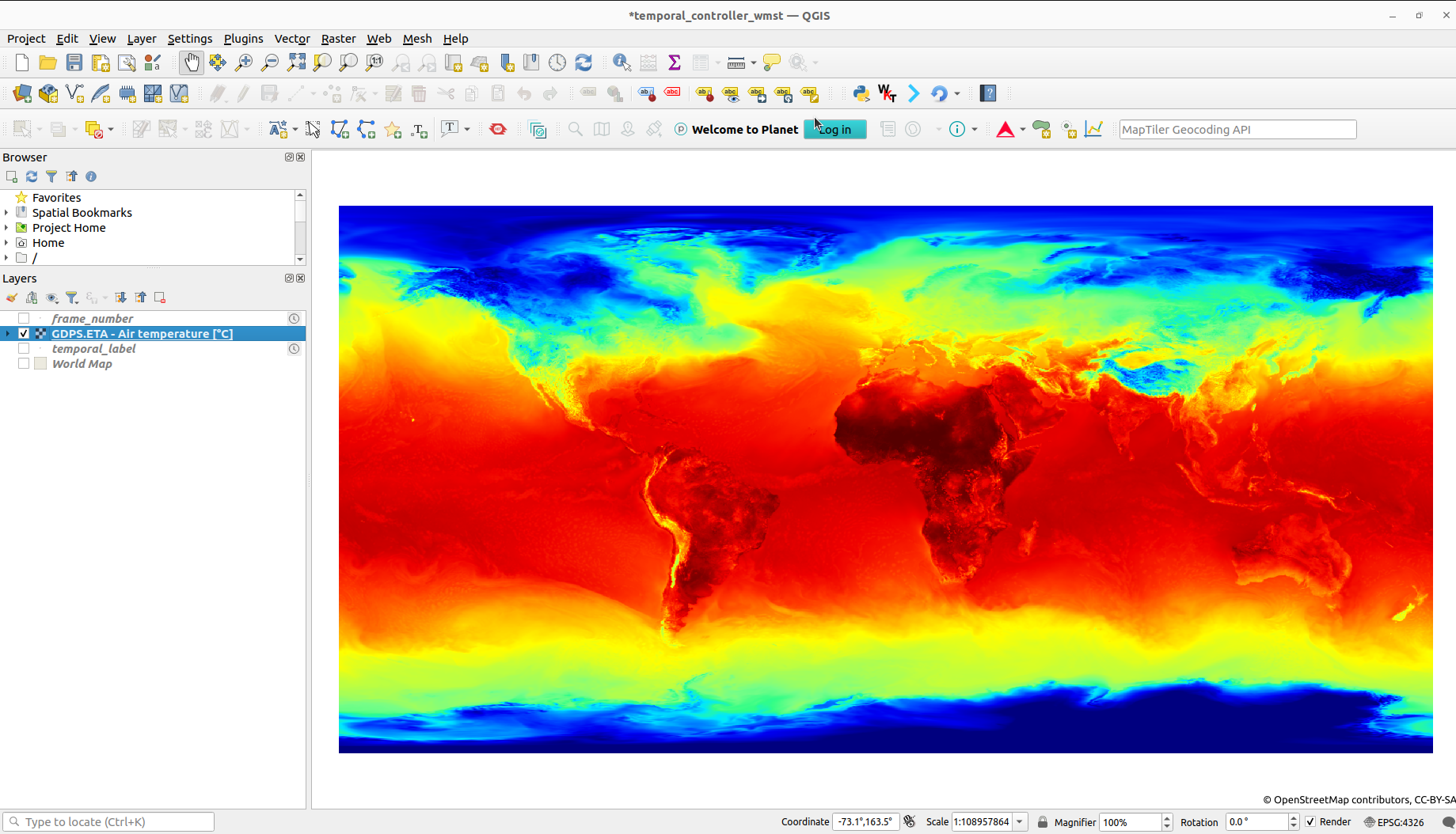Click the Refresh map icon
The height and width of the screenshot is (834, 1456).
[x=584, y=63]
